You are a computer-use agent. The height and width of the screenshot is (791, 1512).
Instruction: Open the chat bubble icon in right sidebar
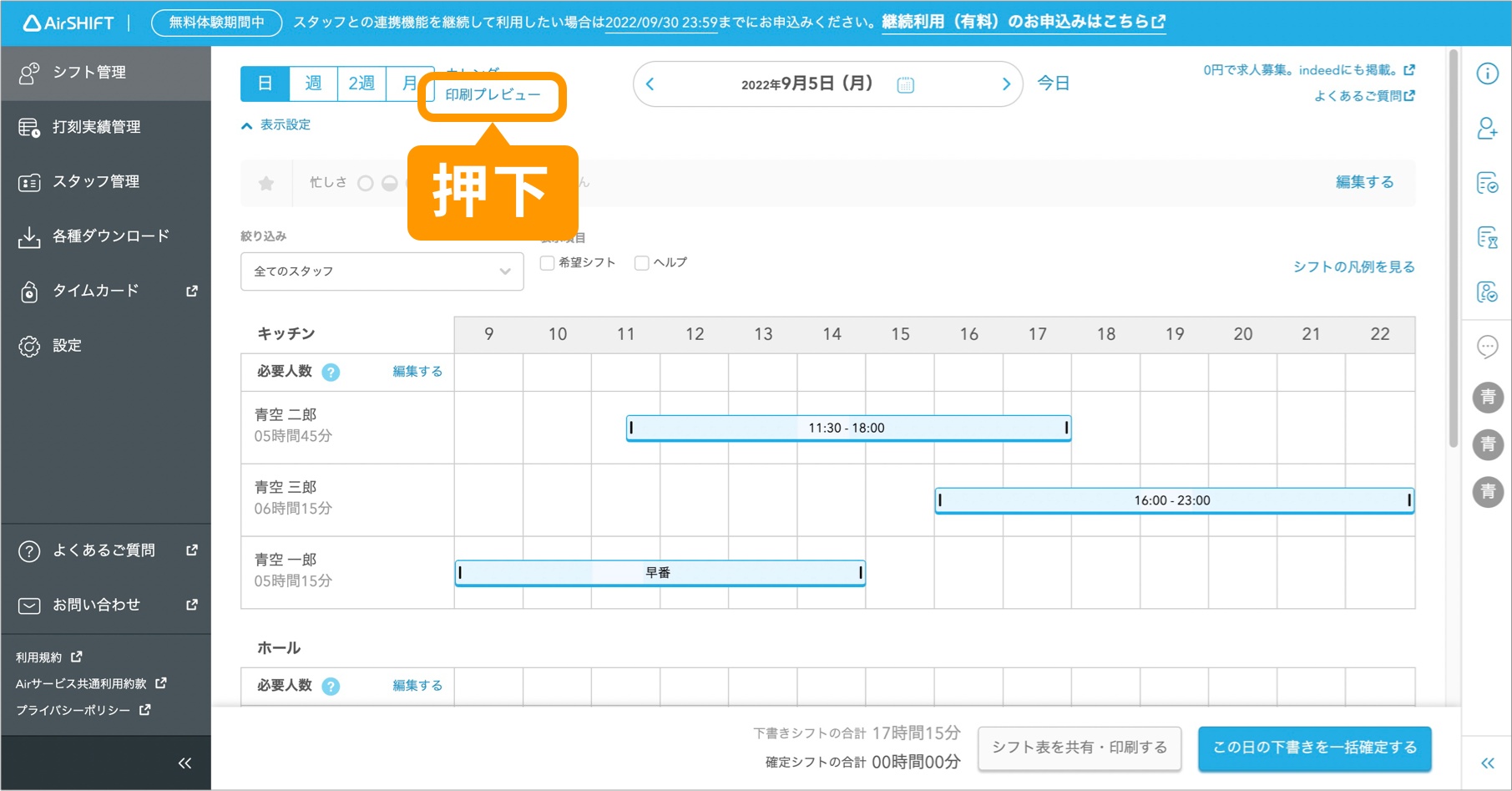coord(1487,346)
